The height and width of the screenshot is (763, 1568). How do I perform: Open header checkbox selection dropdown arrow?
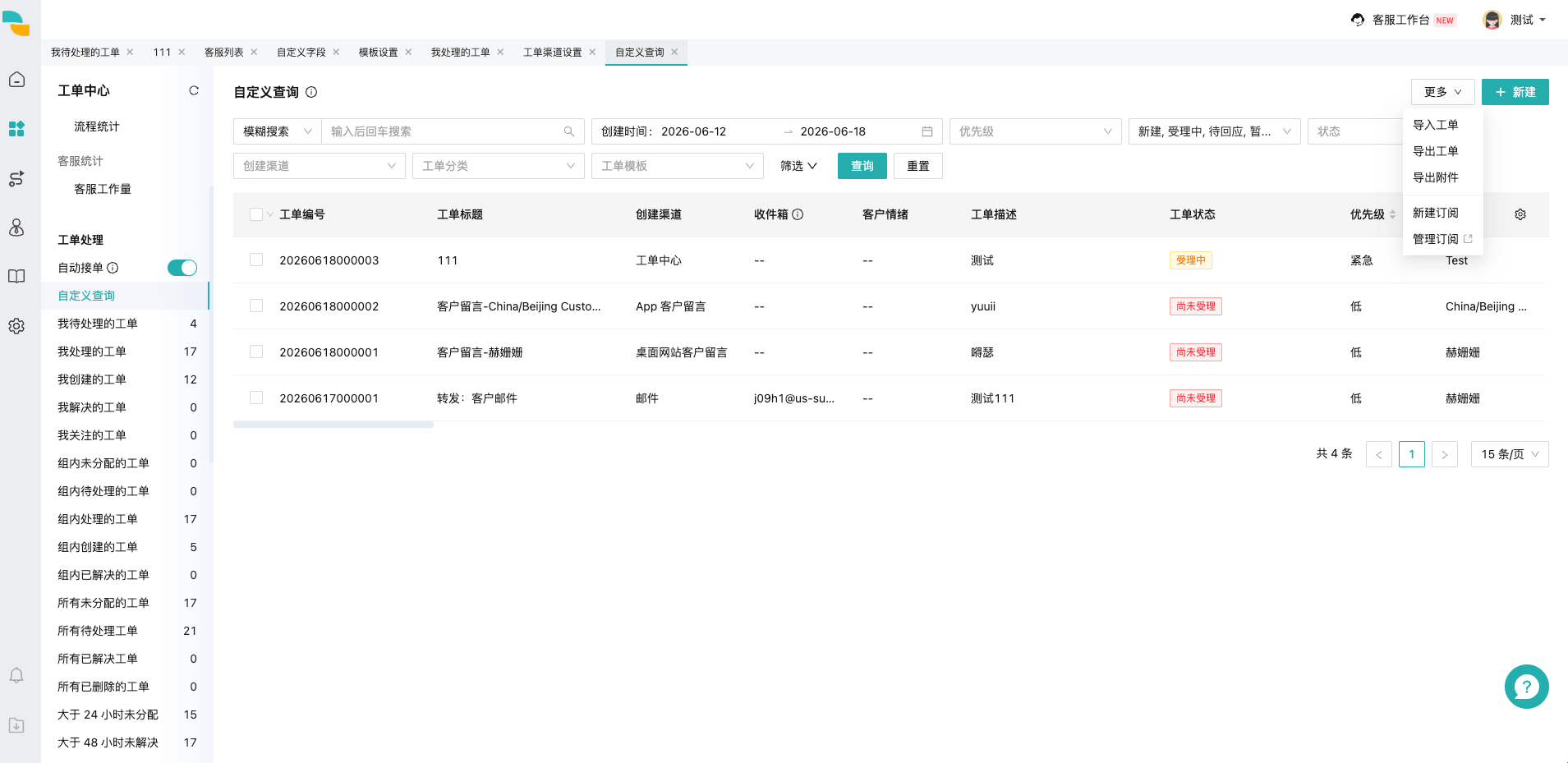point(270,214)
